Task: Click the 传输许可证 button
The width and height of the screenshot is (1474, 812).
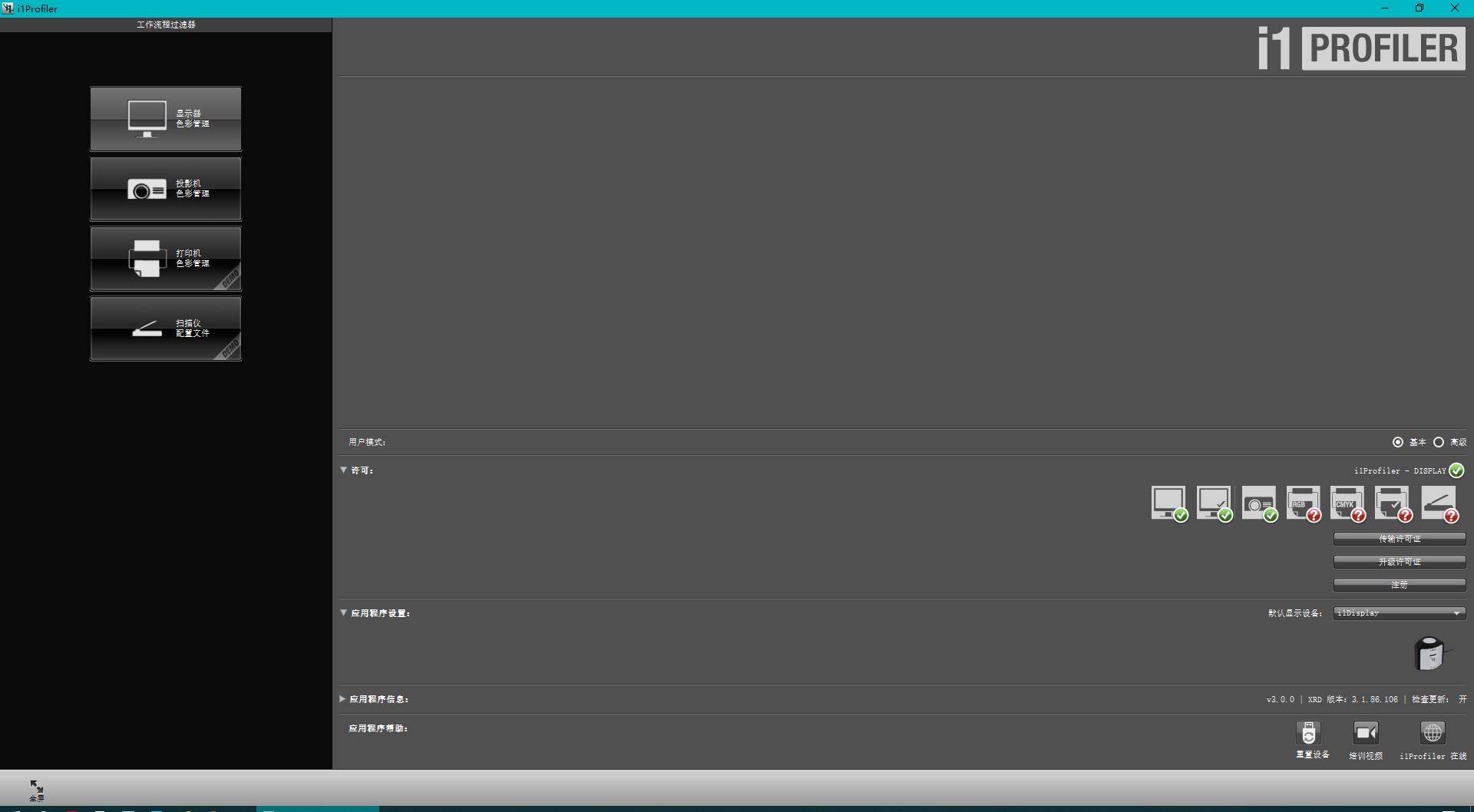Action: point(1399,539)
